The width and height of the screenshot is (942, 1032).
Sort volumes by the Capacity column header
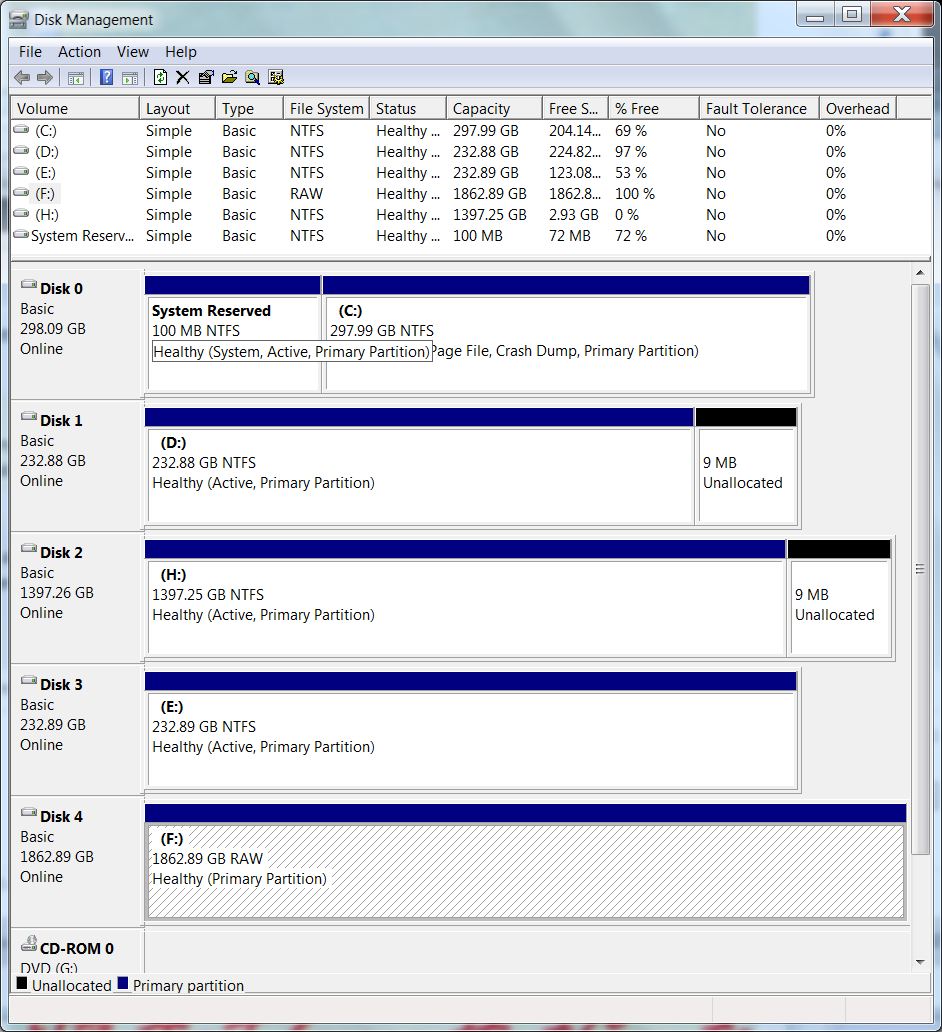pos(481,109)
